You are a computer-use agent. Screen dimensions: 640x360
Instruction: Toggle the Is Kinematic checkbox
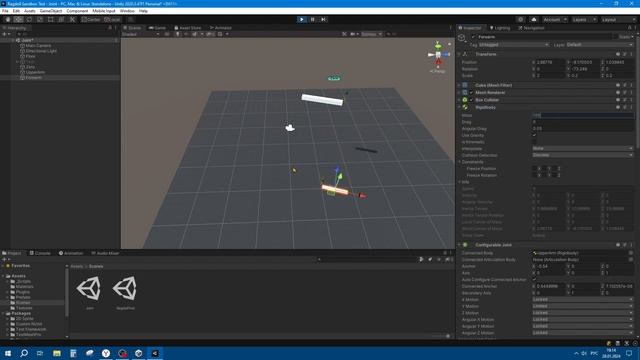pyautogui.click(x=534, y=142)
